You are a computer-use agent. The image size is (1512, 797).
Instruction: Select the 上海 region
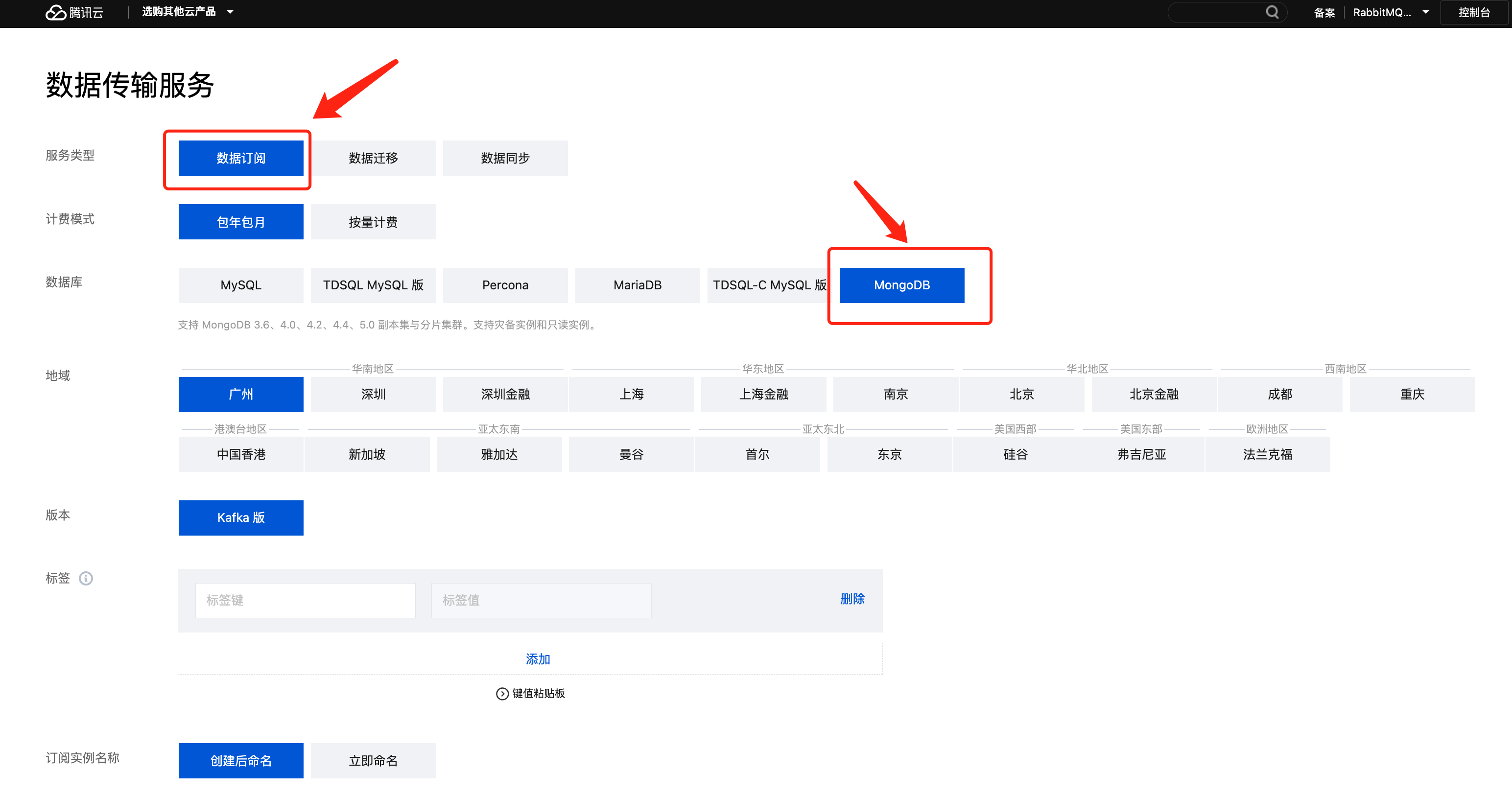(631, 395)
